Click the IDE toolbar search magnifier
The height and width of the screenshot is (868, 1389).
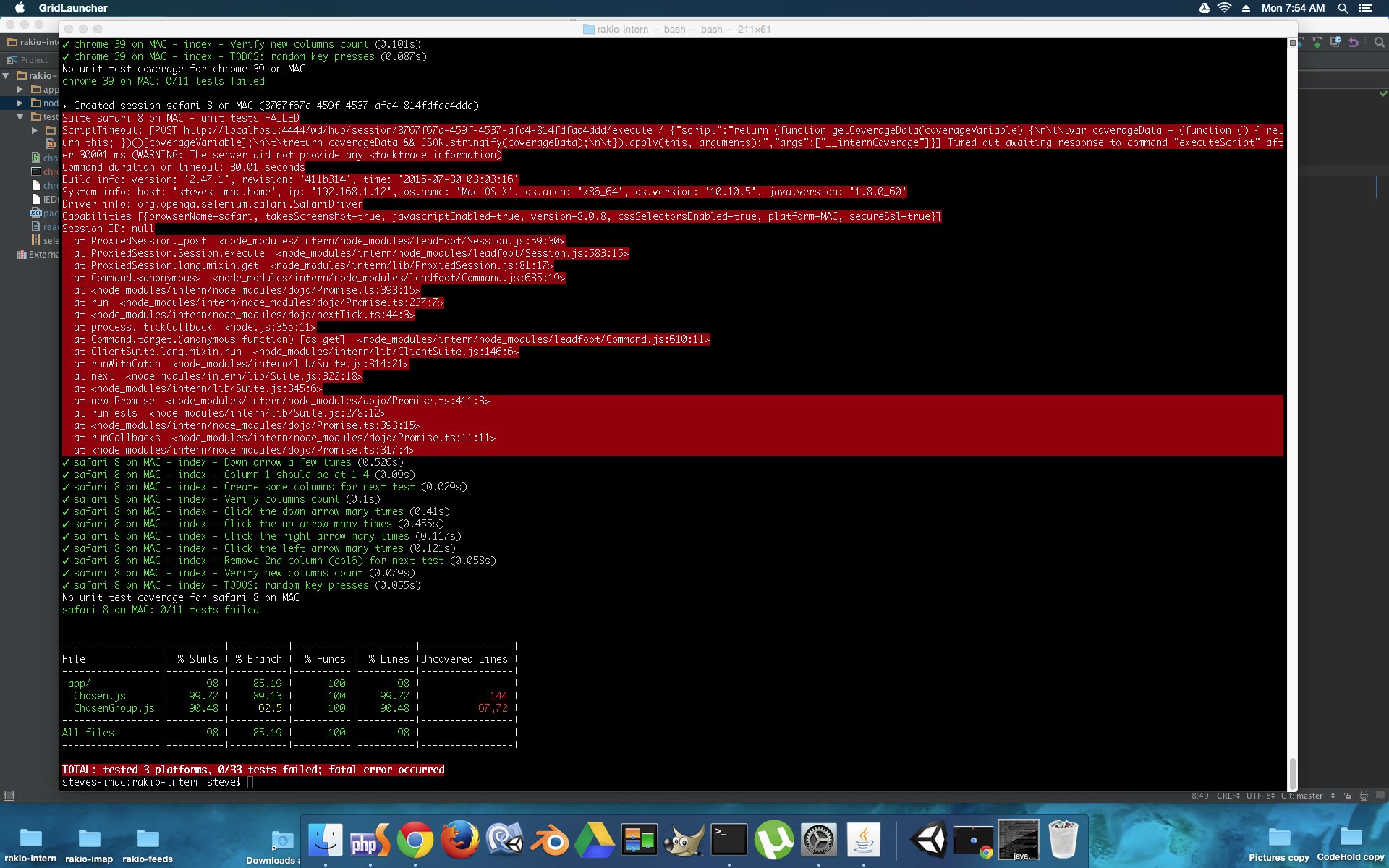[1379, 42]
